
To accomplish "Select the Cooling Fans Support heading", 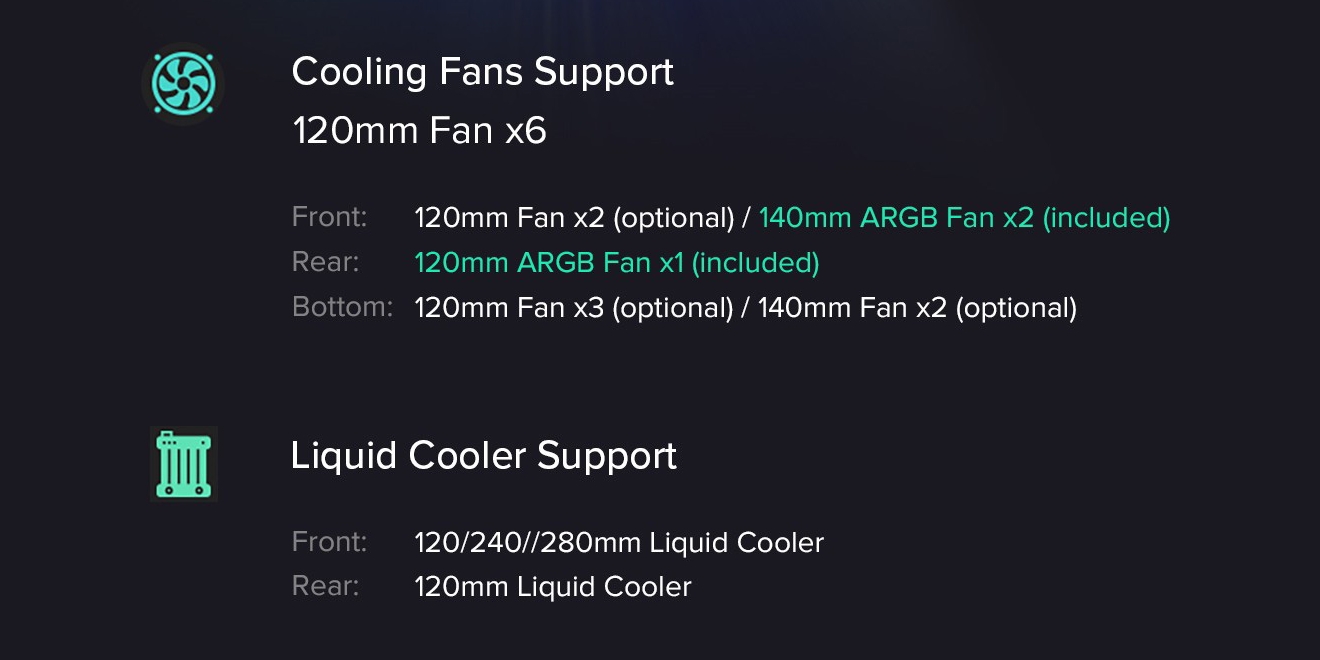I will point(482,72).
